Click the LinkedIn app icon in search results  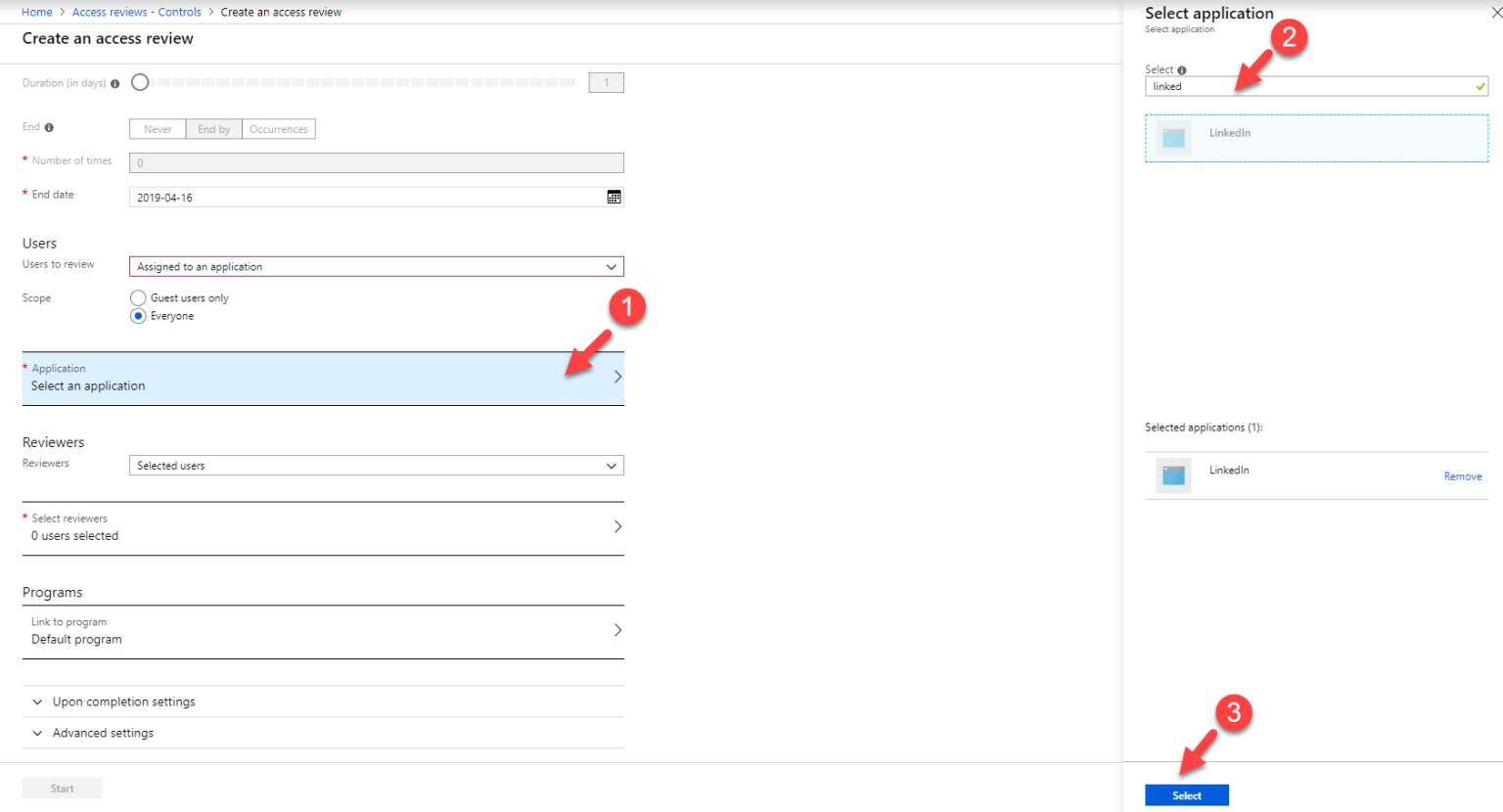[1173, 137]
